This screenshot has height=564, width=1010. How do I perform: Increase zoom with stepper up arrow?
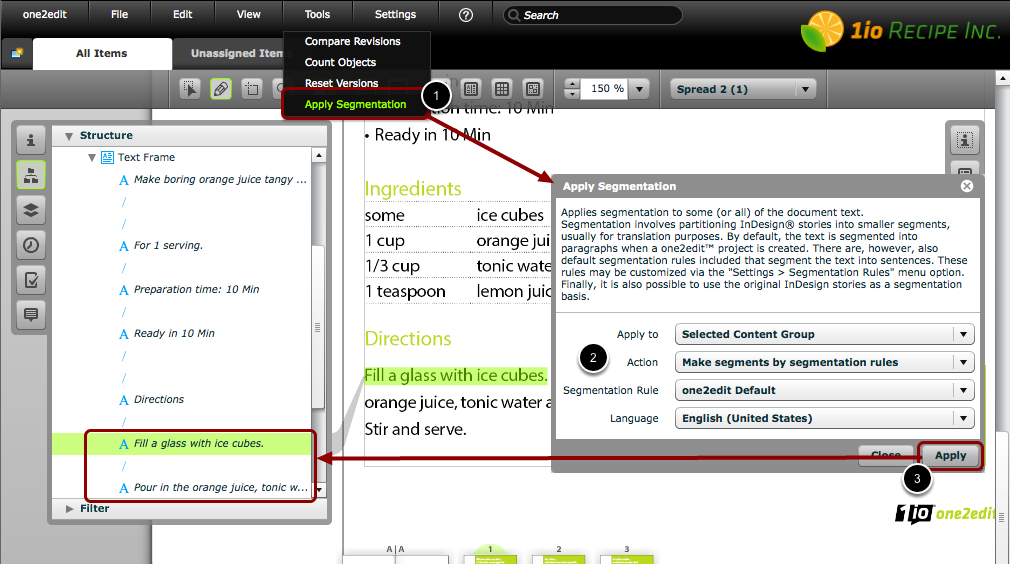coord(572,84)
